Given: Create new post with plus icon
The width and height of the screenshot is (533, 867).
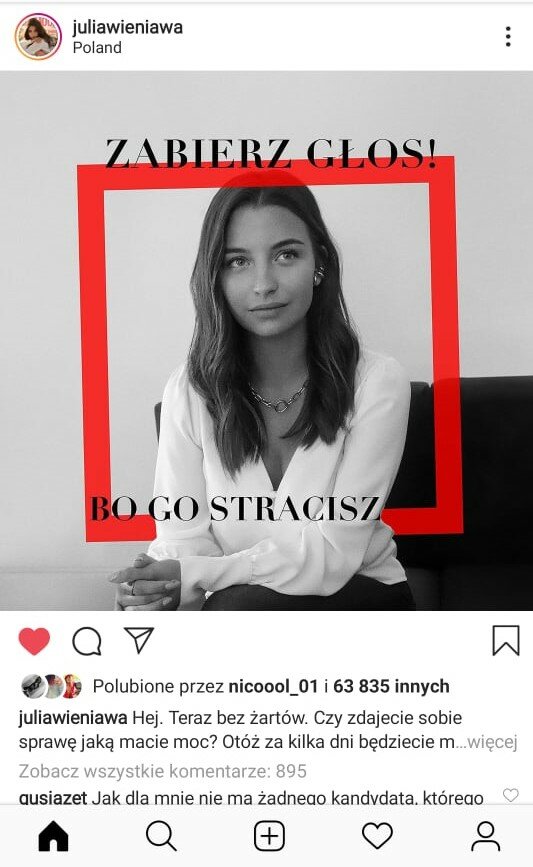Looking at the screenshot, I should (269, 835).
